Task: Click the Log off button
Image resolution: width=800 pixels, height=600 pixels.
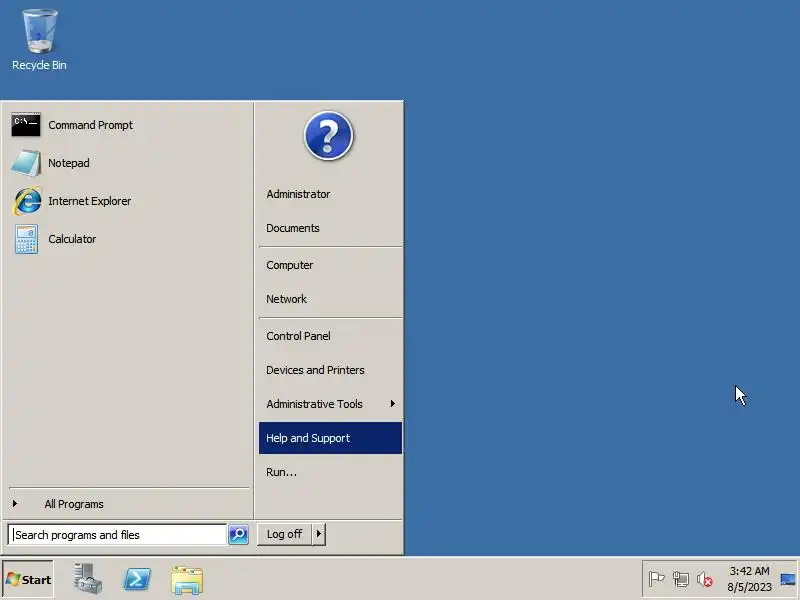Action: tap(284, 534)
